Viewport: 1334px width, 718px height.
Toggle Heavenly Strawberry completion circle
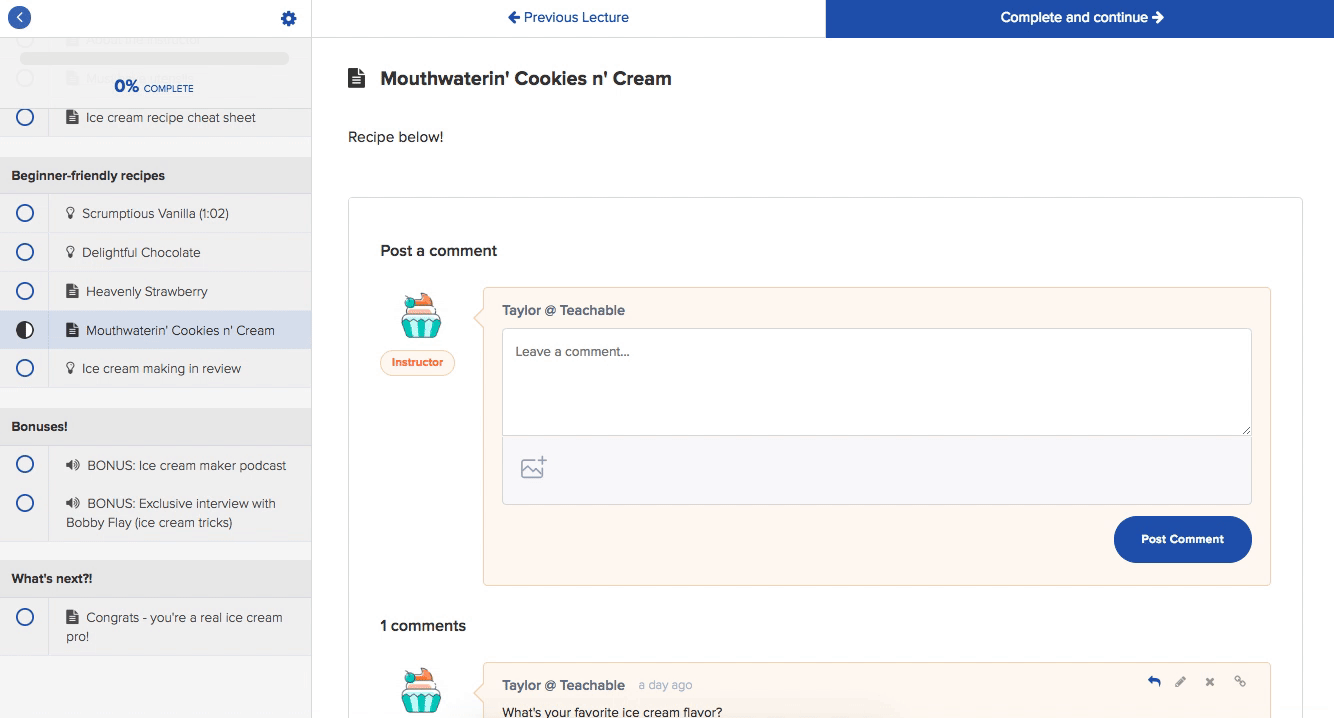coord(25,291)
